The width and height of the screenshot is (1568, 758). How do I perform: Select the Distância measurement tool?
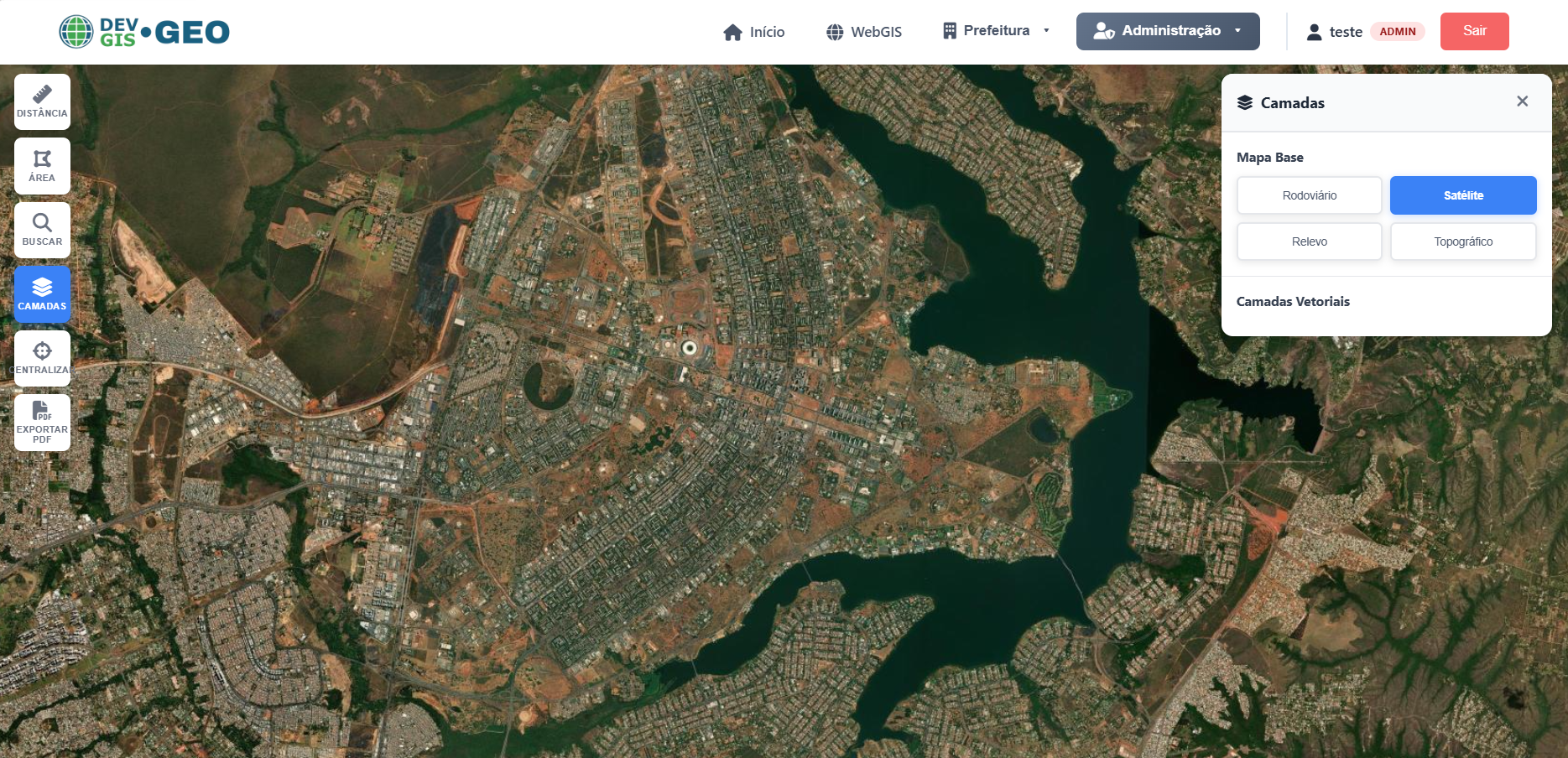pos(42,101)
